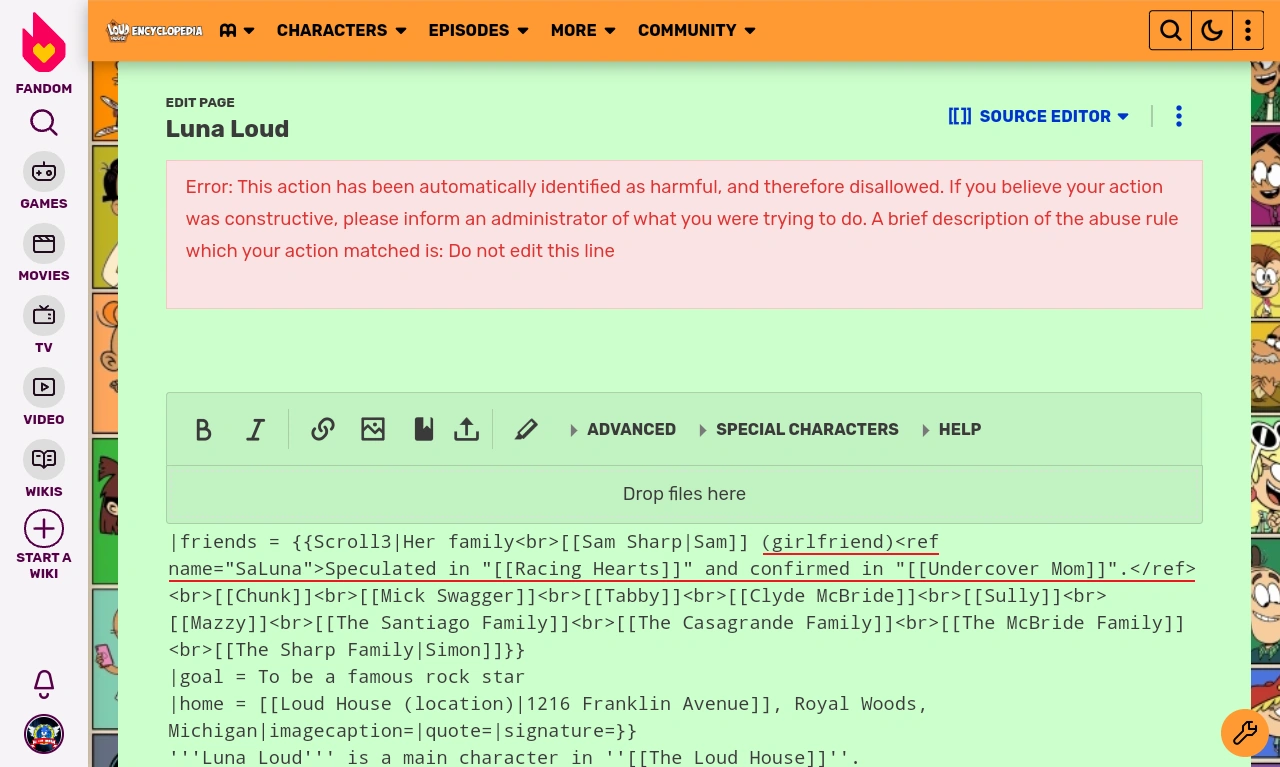1280x767 pixels.
Task: Toggle bold formatting in the editor toolbar
Action: (204, 429)
